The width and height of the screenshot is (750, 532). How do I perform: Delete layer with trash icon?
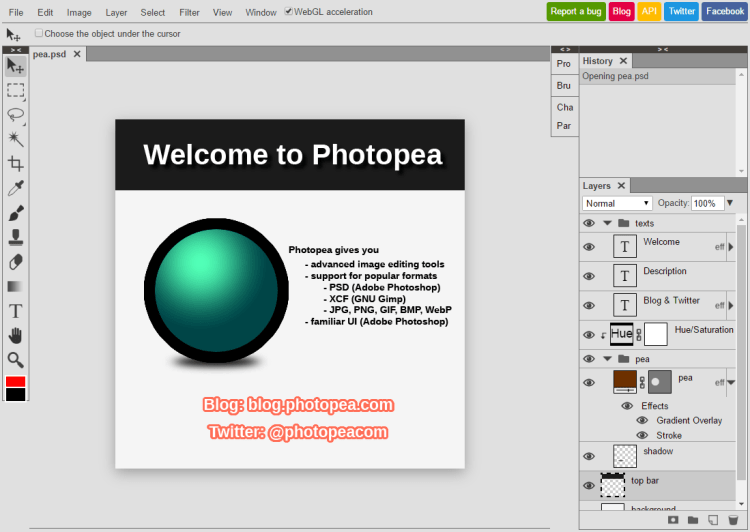(x=733, y=520)
